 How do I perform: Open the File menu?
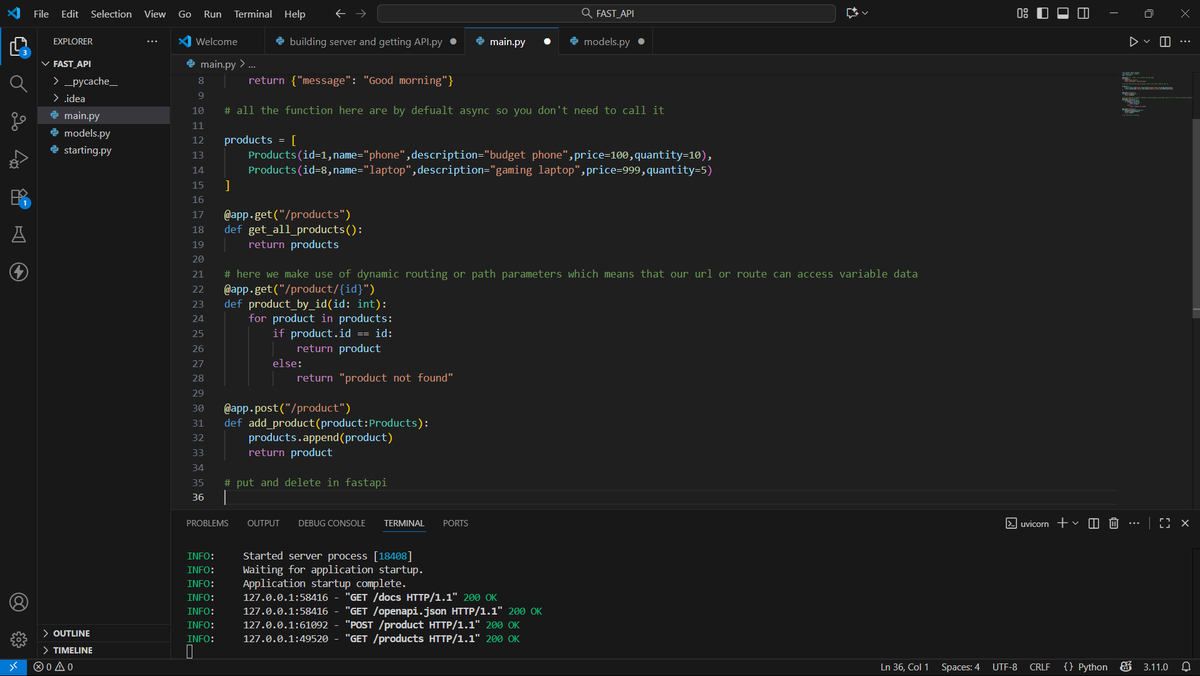(x=42, y=14)
